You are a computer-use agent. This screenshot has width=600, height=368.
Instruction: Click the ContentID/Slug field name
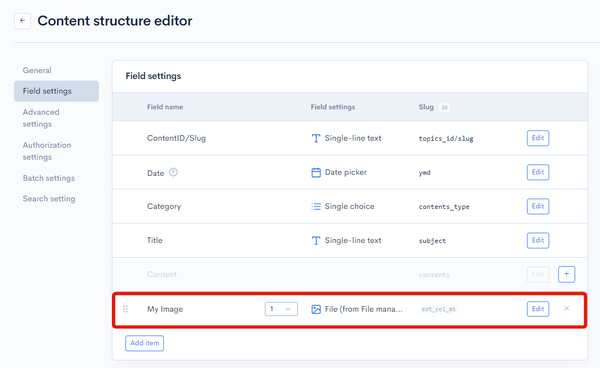click(x=176, y=138)
